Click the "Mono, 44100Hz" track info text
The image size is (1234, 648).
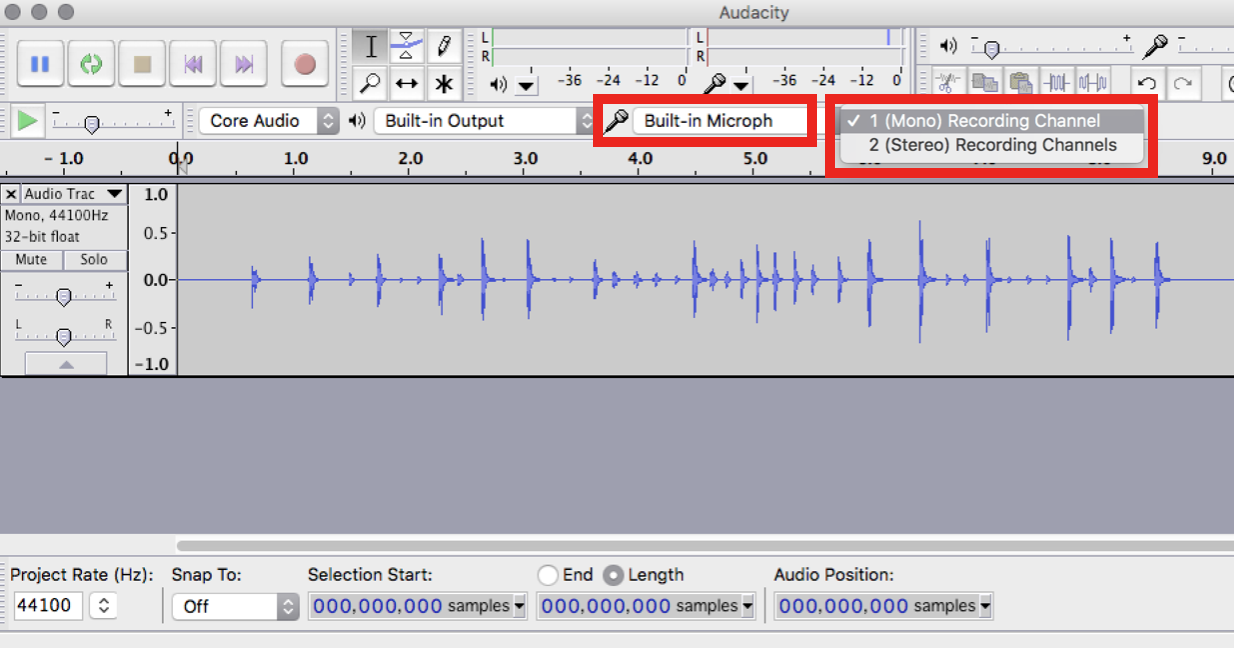(56, 215)
